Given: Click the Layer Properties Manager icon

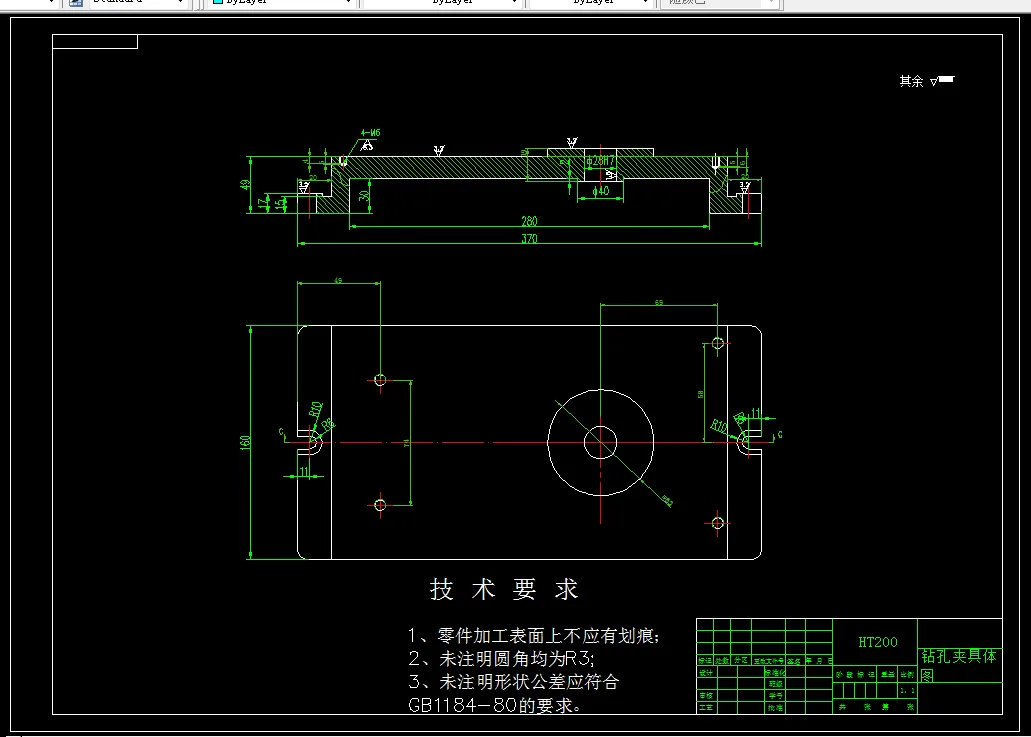Looking at the screenshot, I should click(x=75, y=3).
